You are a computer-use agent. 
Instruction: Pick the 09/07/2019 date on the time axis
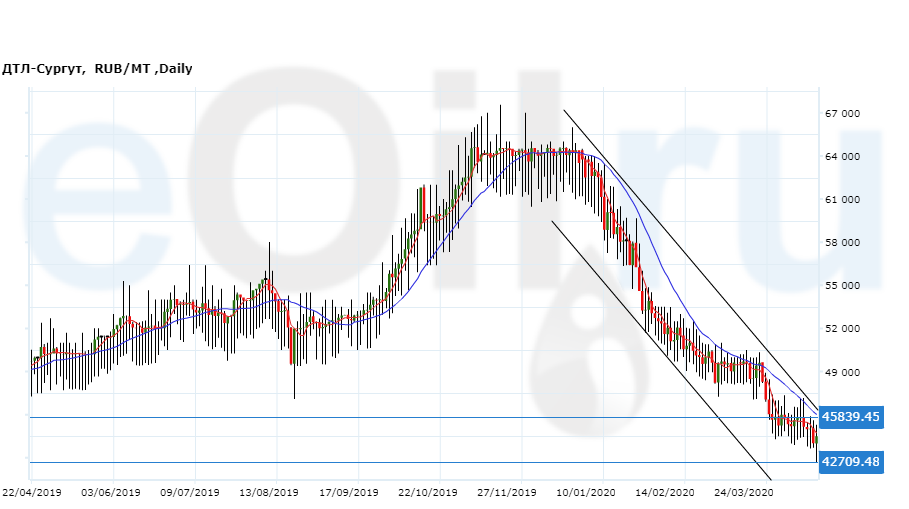point(190,493)
